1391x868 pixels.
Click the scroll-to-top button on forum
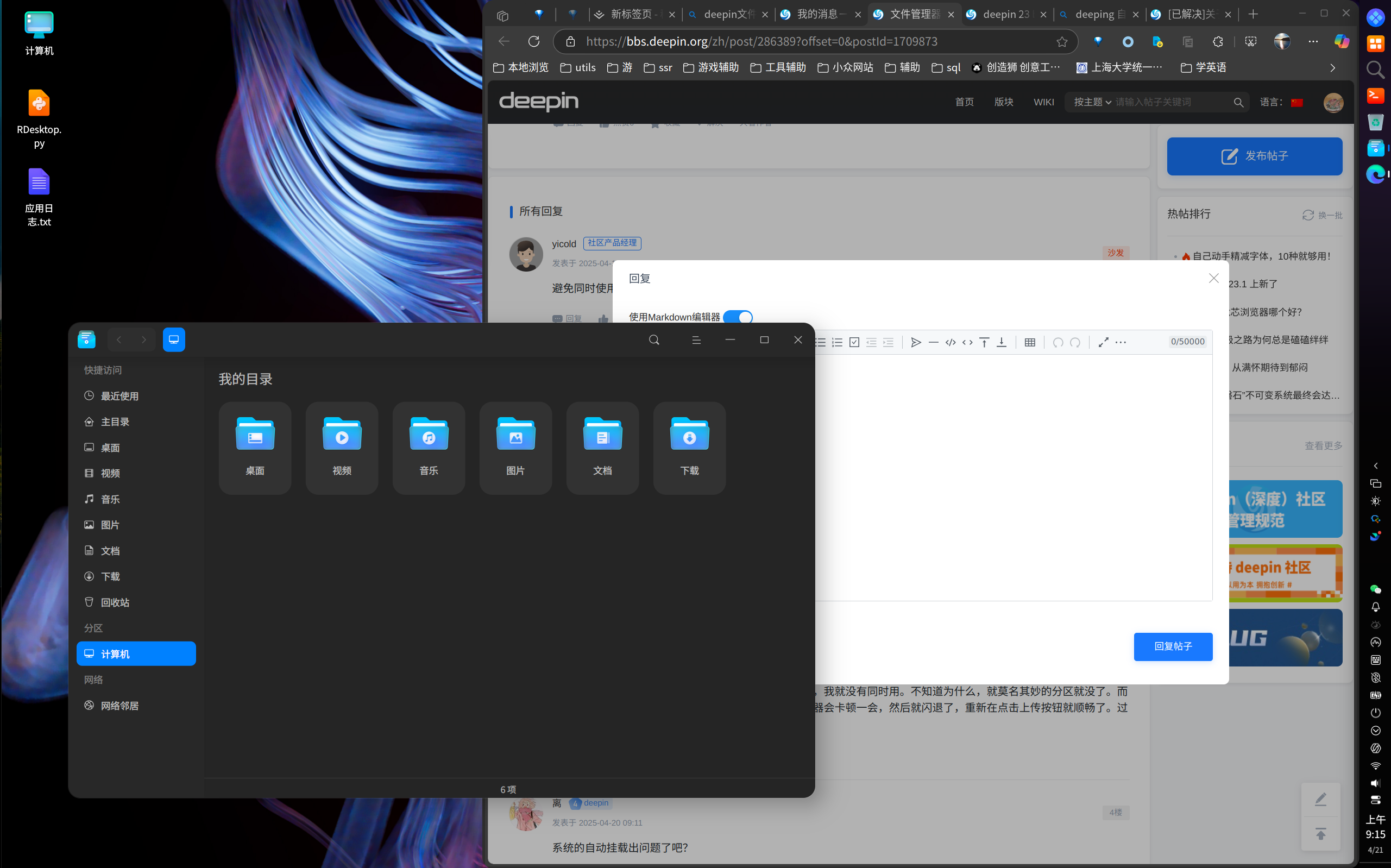click(x=1320, y=834)
